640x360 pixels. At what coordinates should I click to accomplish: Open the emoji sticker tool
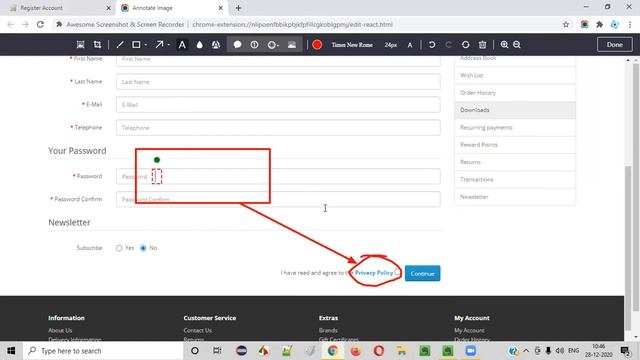[272, 44]
